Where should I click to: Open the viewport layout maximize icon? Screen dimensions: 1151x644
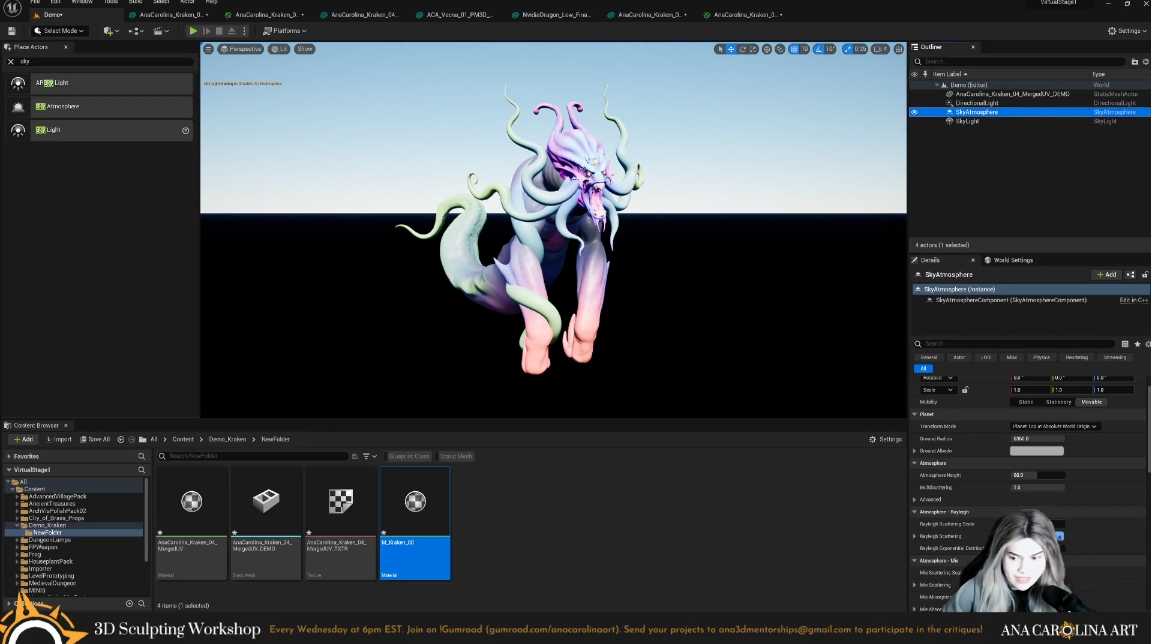point(898,49)
